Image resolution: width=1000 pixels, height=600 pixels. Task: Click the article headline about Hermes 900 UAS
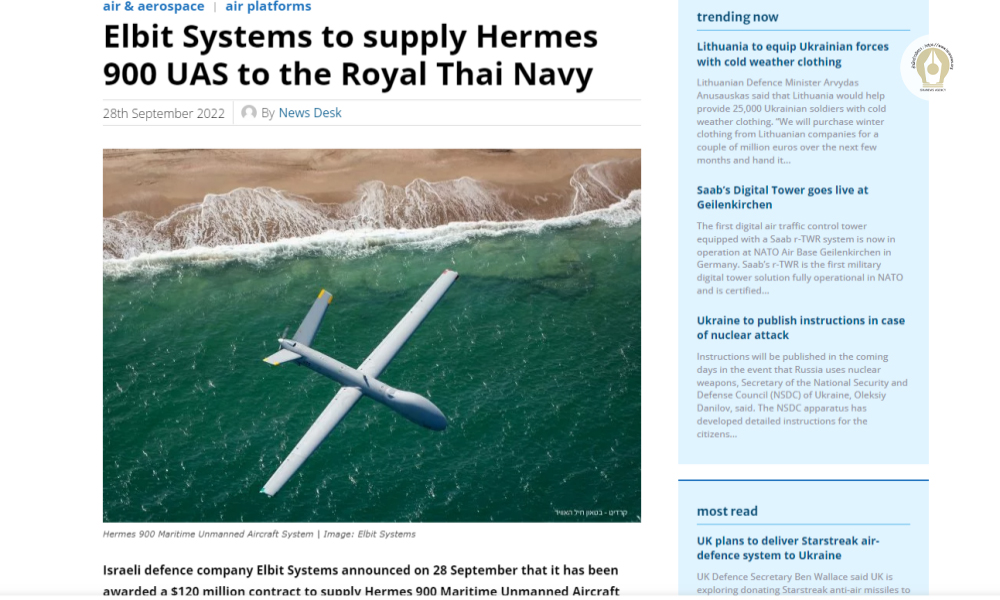tap(350, 55)
